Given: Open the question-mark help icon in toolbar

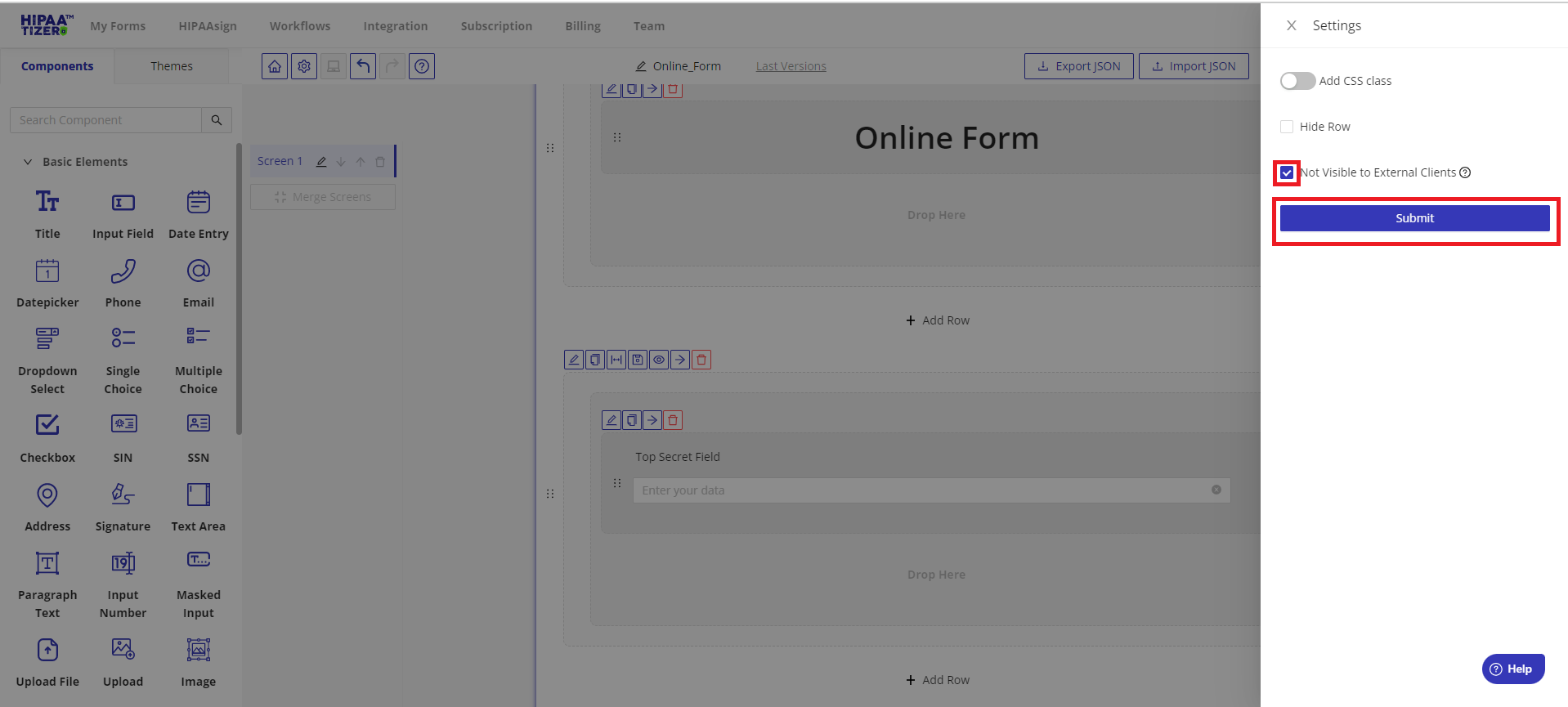Looking at the screenshot, I should [422, 66].
